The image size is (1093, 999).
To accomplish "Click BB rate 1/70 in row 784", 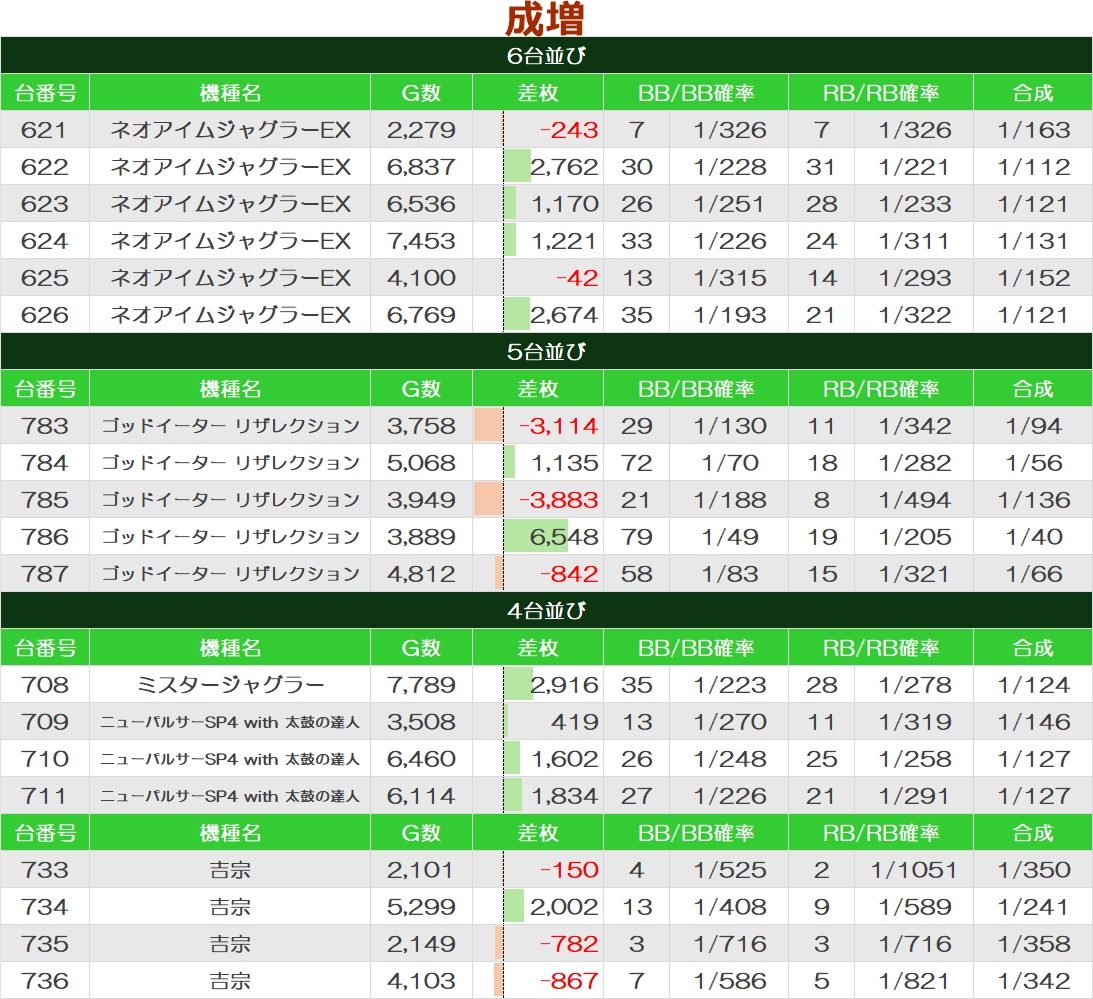I will 730,462.
